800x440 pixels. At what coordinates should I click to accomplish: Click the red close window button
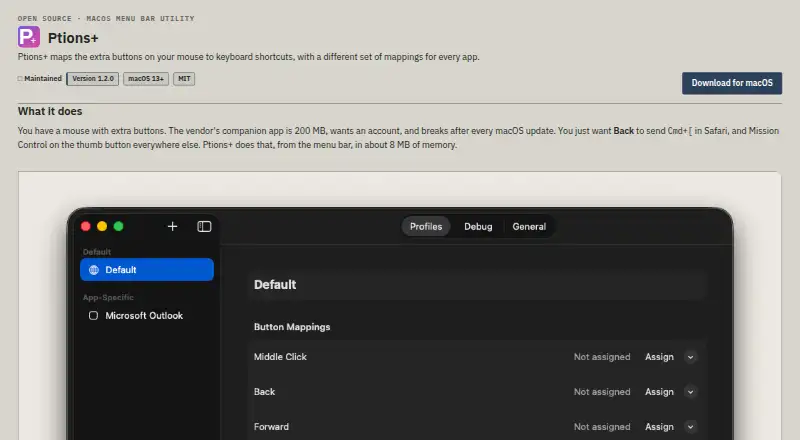click(86, 226)
